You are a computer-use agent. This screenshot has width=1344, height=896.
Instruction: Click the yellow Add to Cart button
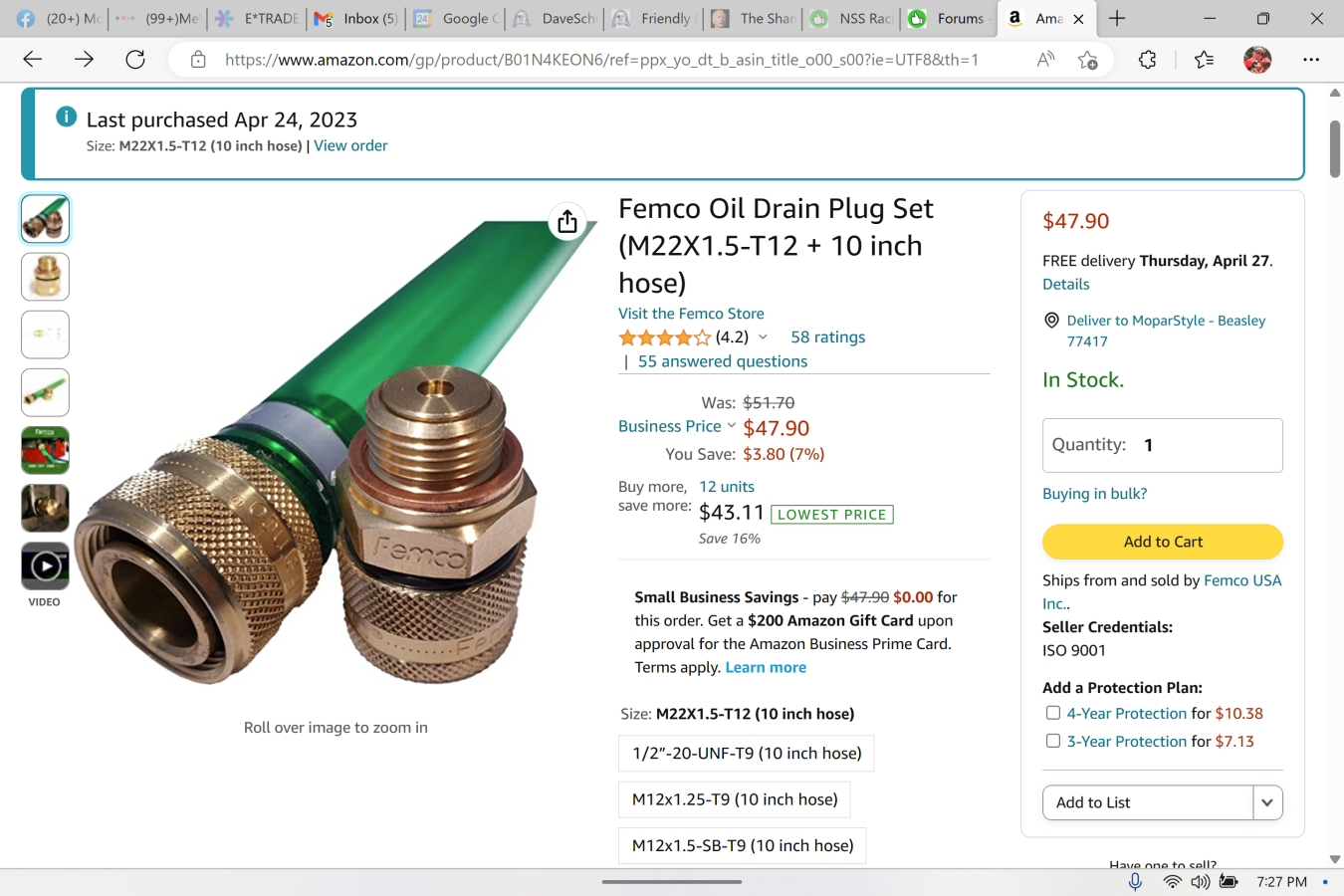[1162, 542]
